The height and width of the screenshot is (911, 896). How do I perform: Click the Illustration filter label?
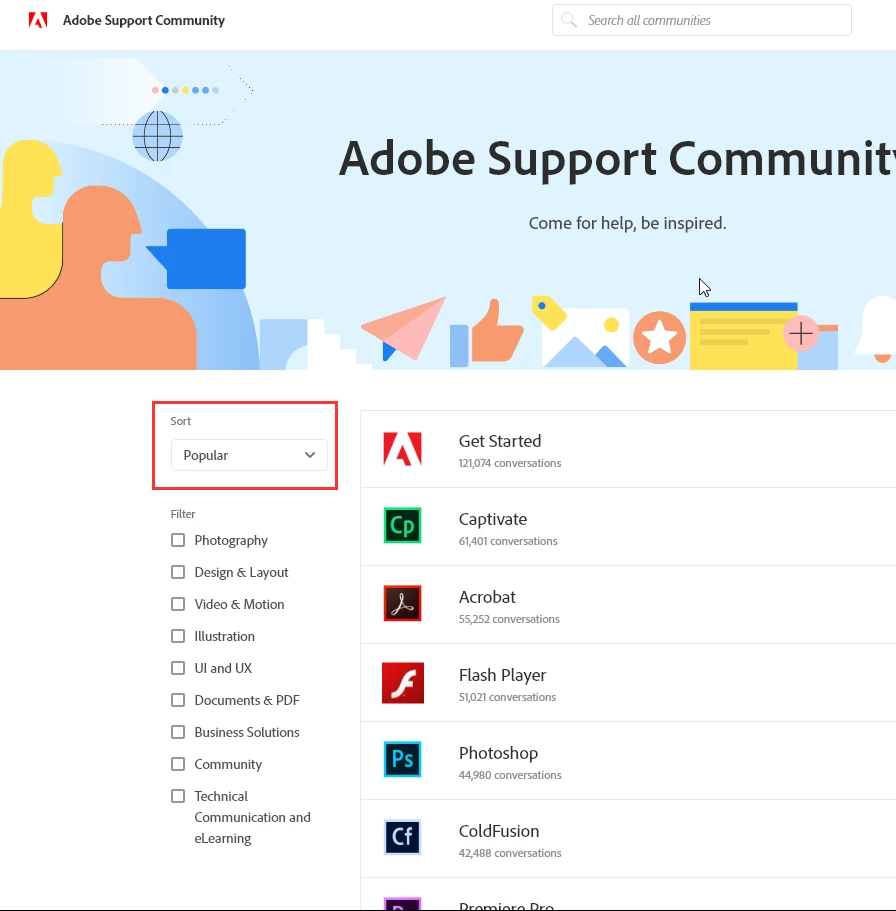[x=224, y=636]
